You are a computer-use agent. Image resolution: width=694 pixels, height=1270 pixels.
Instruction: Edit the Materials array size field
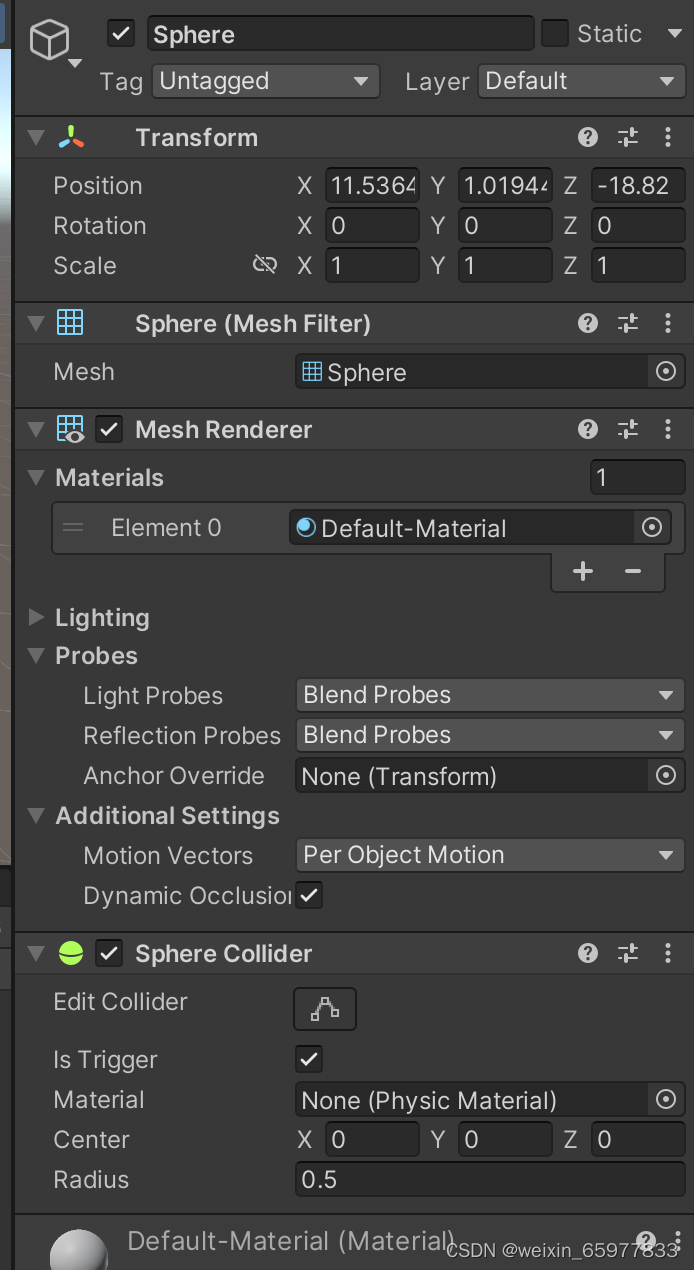point(637,478)
